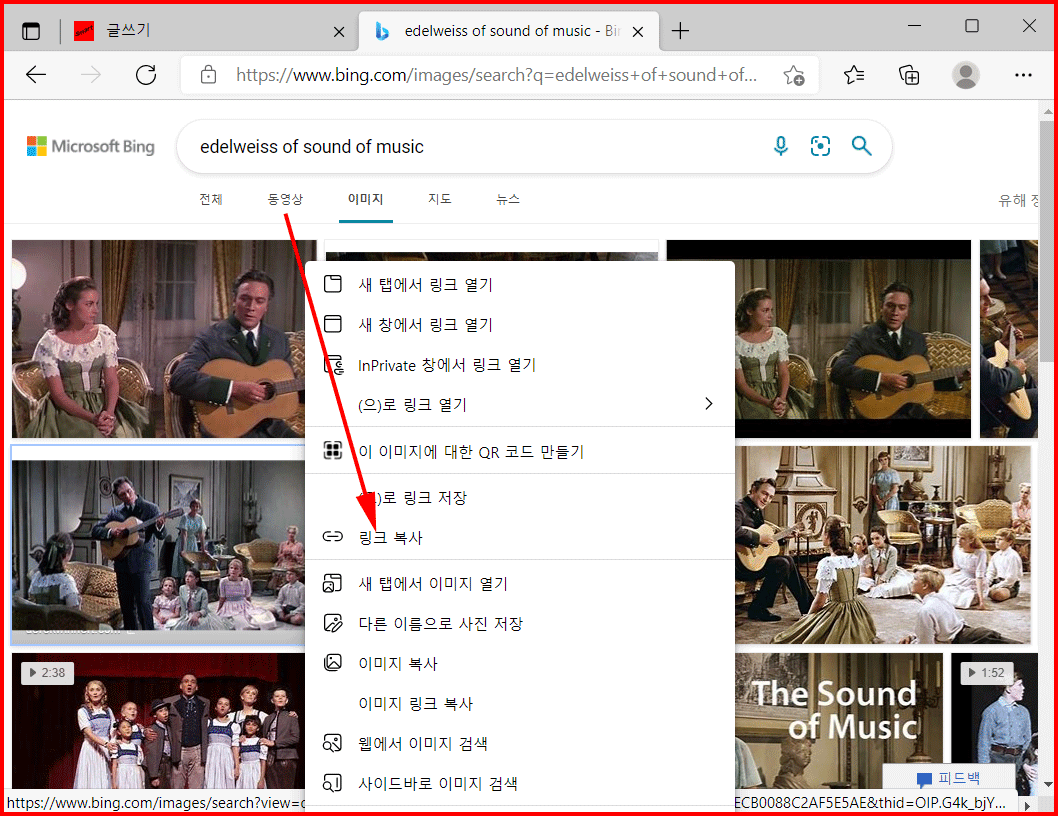Choose 링크 복사 in context menu

click(x=520, y=537)
